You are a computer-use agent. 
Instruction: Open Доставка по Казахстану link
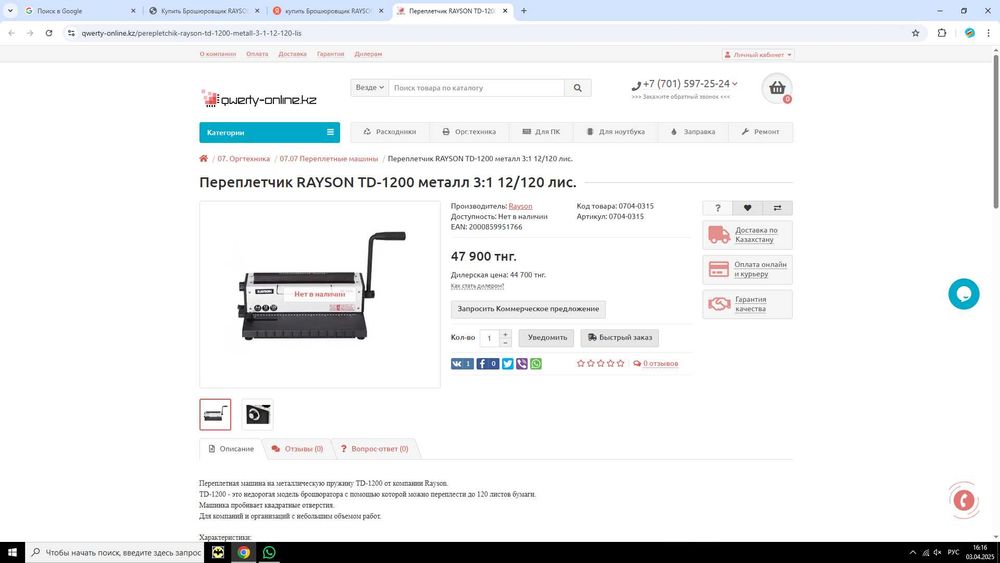(x=747, y=235)
